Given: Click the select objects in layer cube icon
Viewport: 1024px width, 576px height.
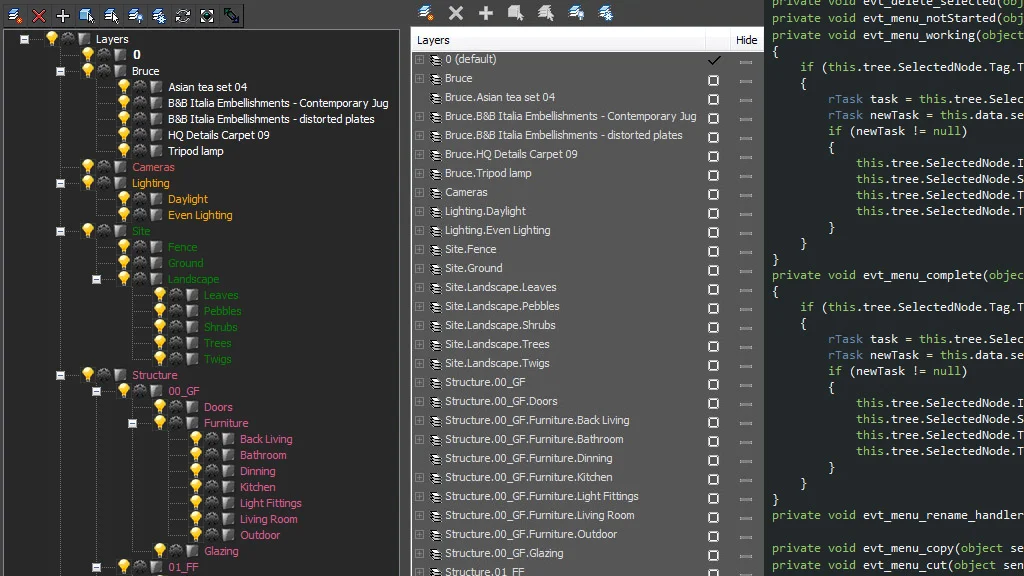Looking at the screenshot, I should coord(86,16).
